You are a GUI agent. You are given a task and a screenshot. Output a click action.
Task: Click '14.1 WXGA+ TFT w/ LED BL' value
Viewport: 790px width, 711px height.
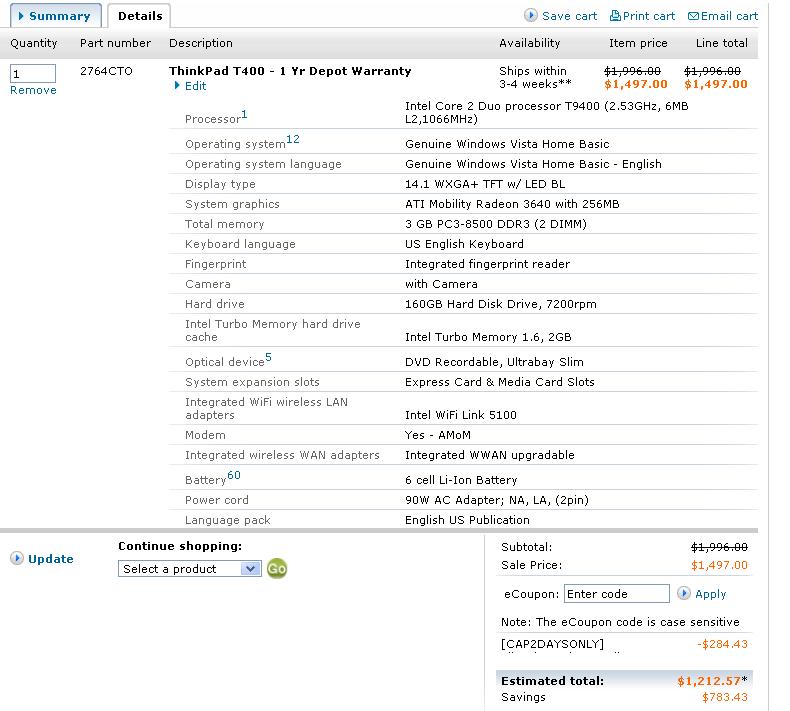(485, 184)
